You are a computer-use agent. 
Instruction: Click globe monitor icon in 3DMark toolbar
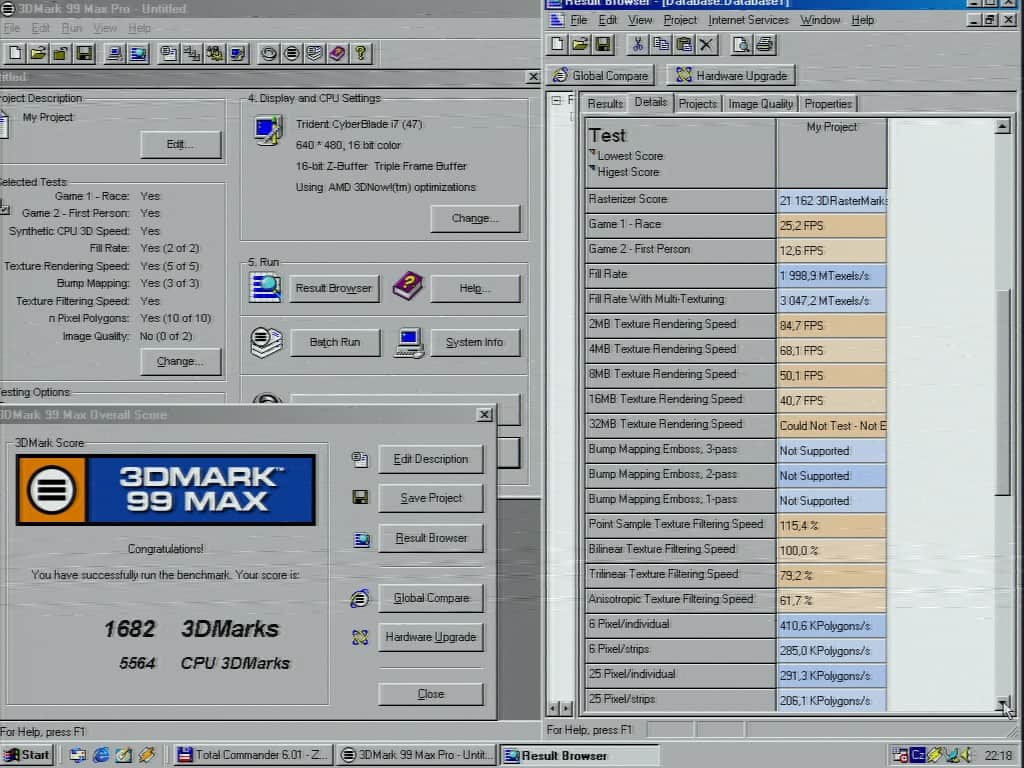click(138, 54)
